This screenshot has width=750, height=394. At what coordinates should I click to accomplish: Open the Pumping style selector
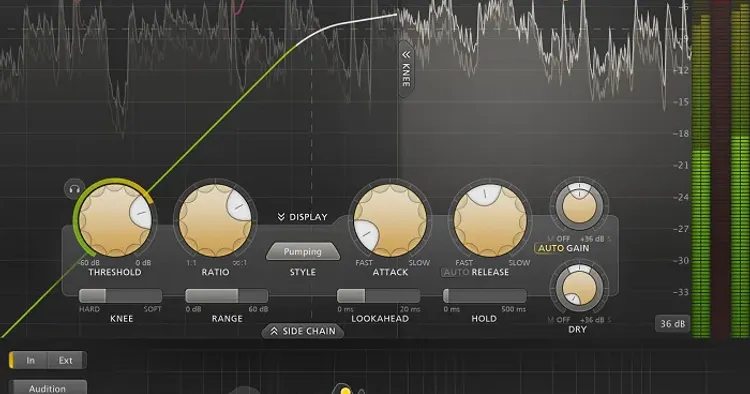(303, 252)
